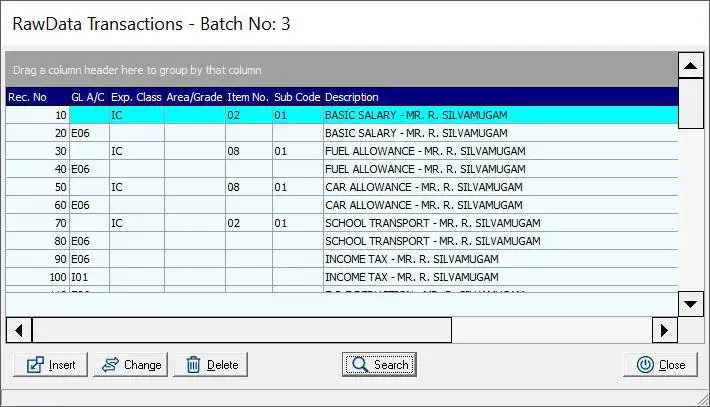710x407 pixels.
Task: Select record number 60 cell
Action: coord(38,205)
